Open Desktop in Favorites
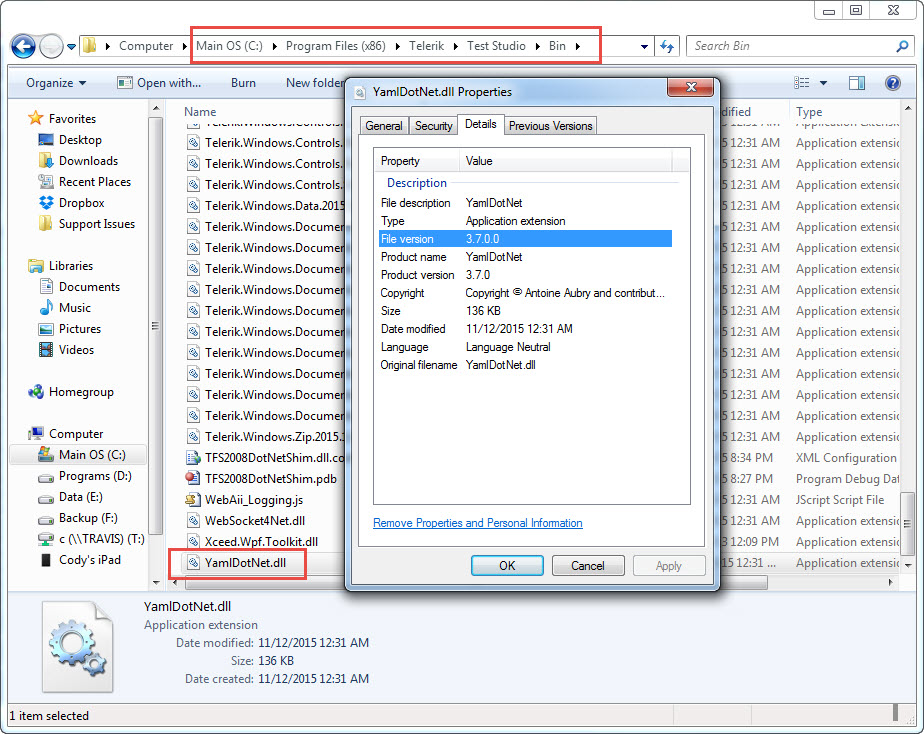 tap(80, 140)
